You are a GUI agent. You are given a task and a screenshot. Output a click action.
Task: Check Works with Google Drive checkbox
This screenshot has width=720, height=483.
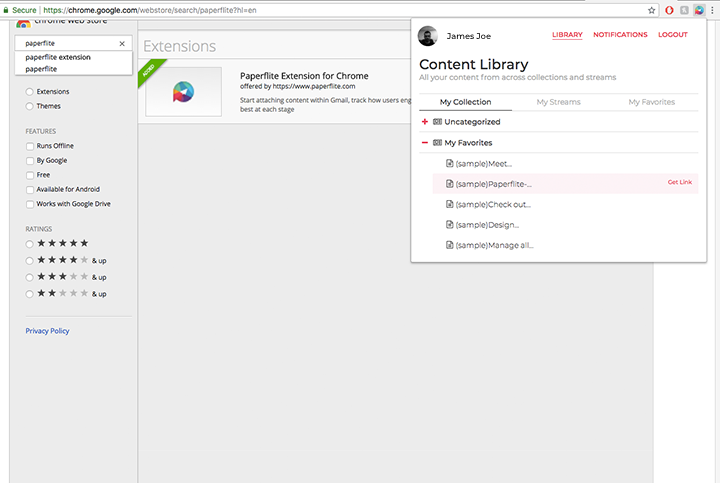[30, 204]
